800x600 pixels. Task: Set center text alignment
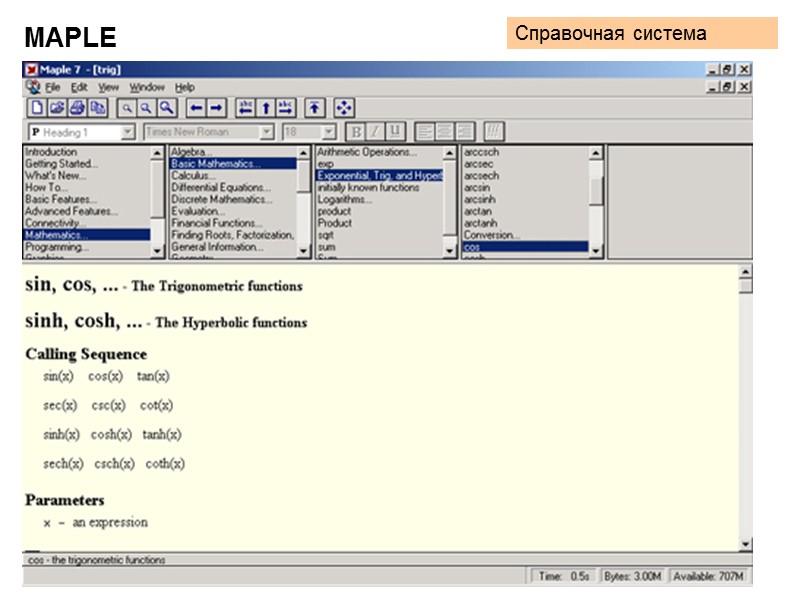point(444,132)
